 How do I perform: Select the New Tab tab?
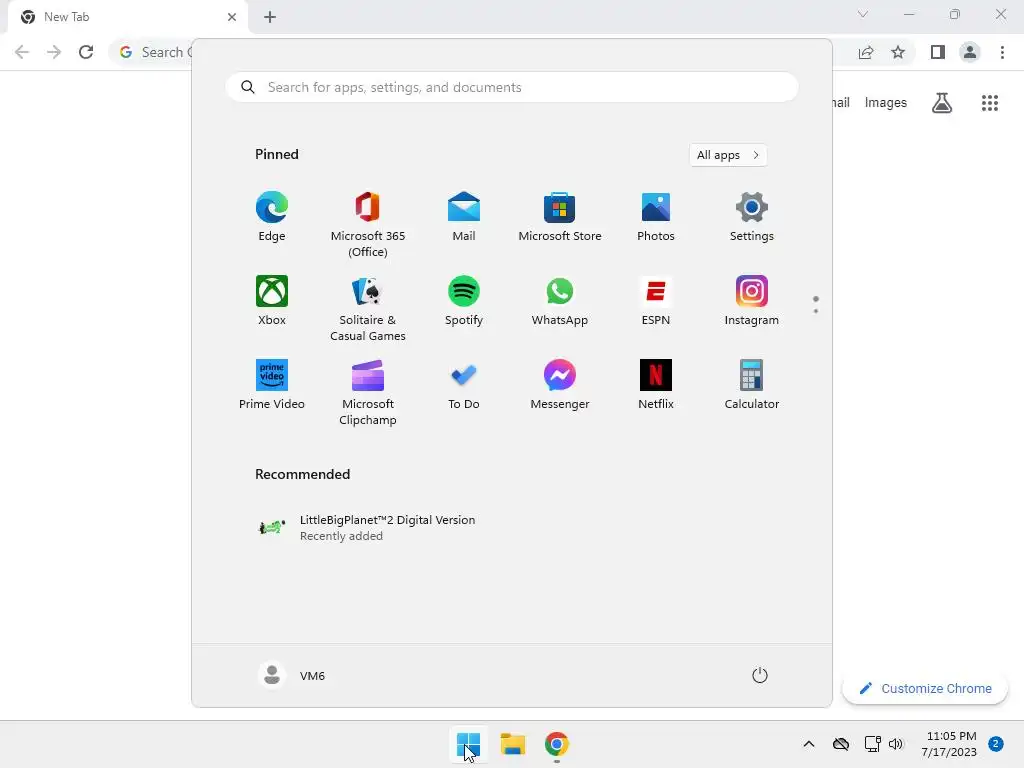tap(128, 18)
